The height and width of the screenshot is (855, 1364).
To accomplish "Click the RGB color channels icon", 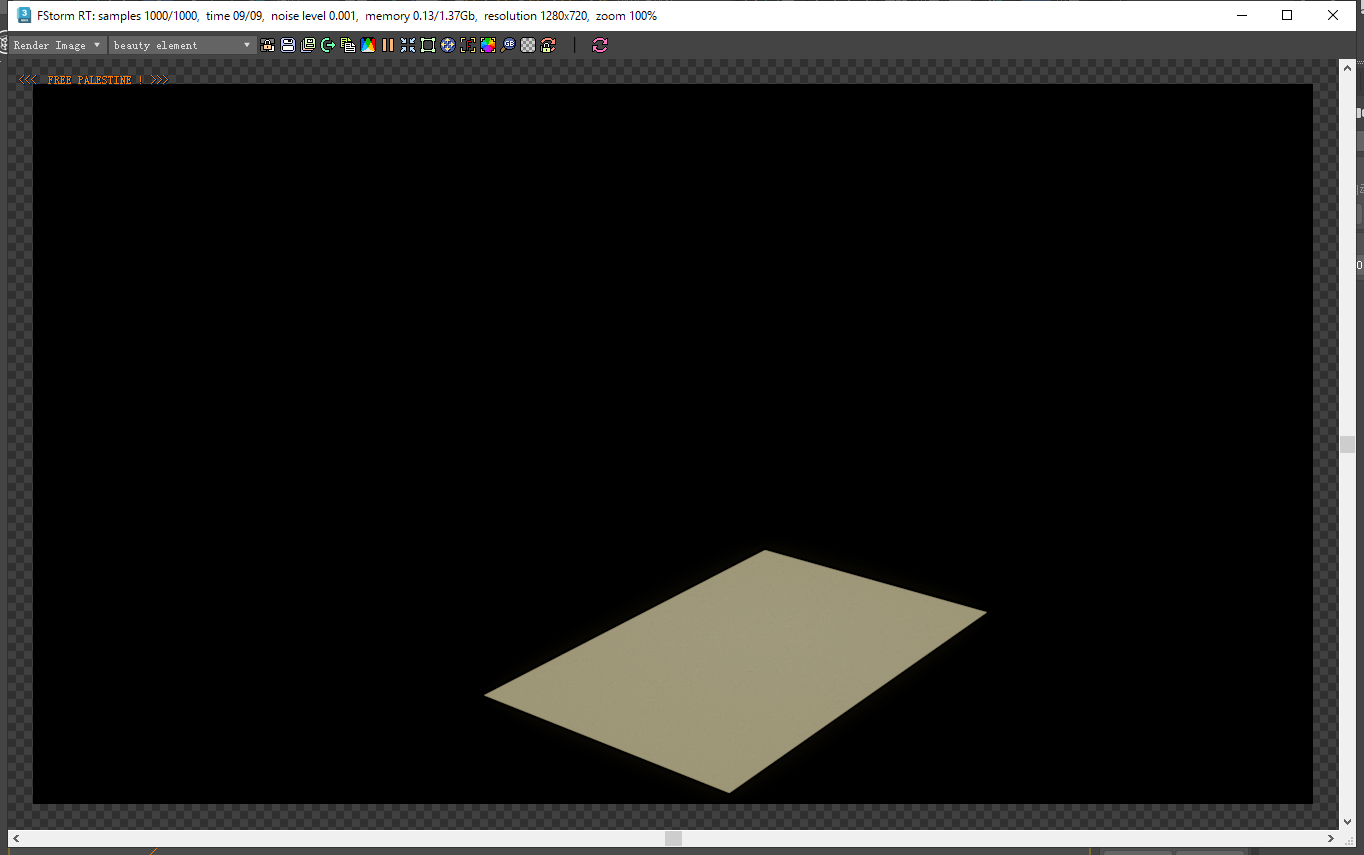I will (x=368, y=45).
